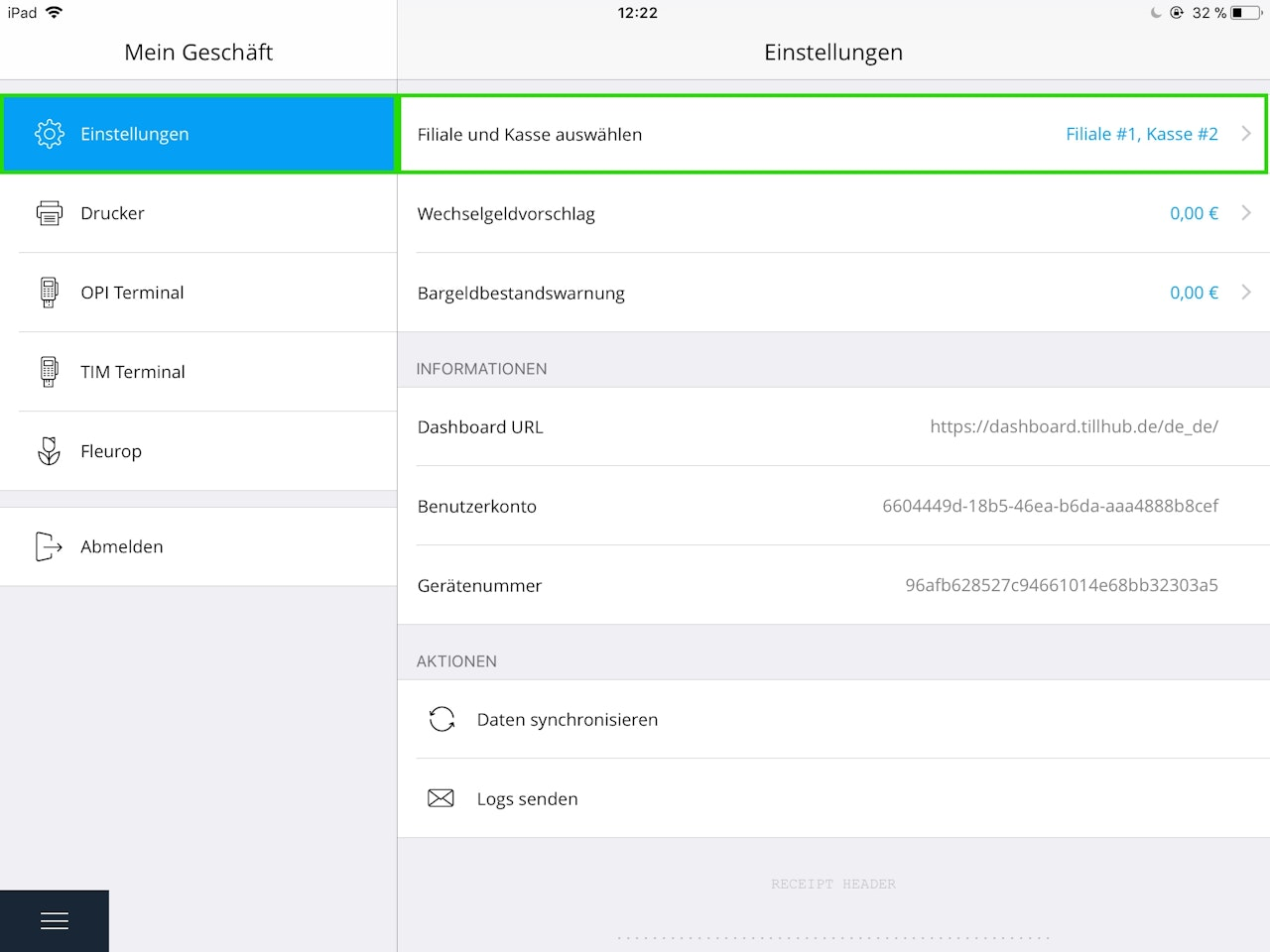Click the Gerätenummer value text

(x=1062, y=585)
